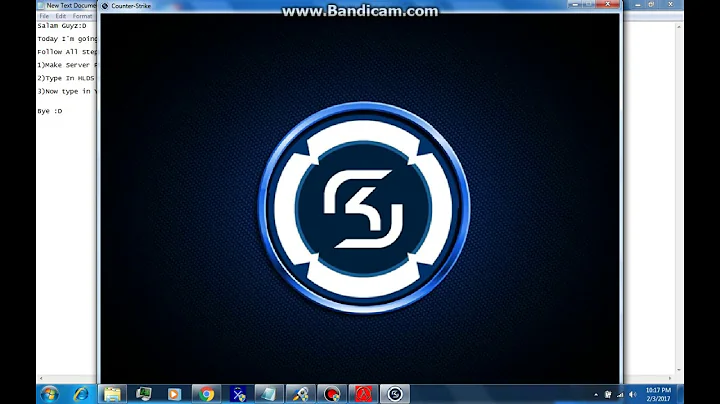Click the '2)Type In HLDS' line in Notepad
The image size is (720, 404).
coord(67,79)
